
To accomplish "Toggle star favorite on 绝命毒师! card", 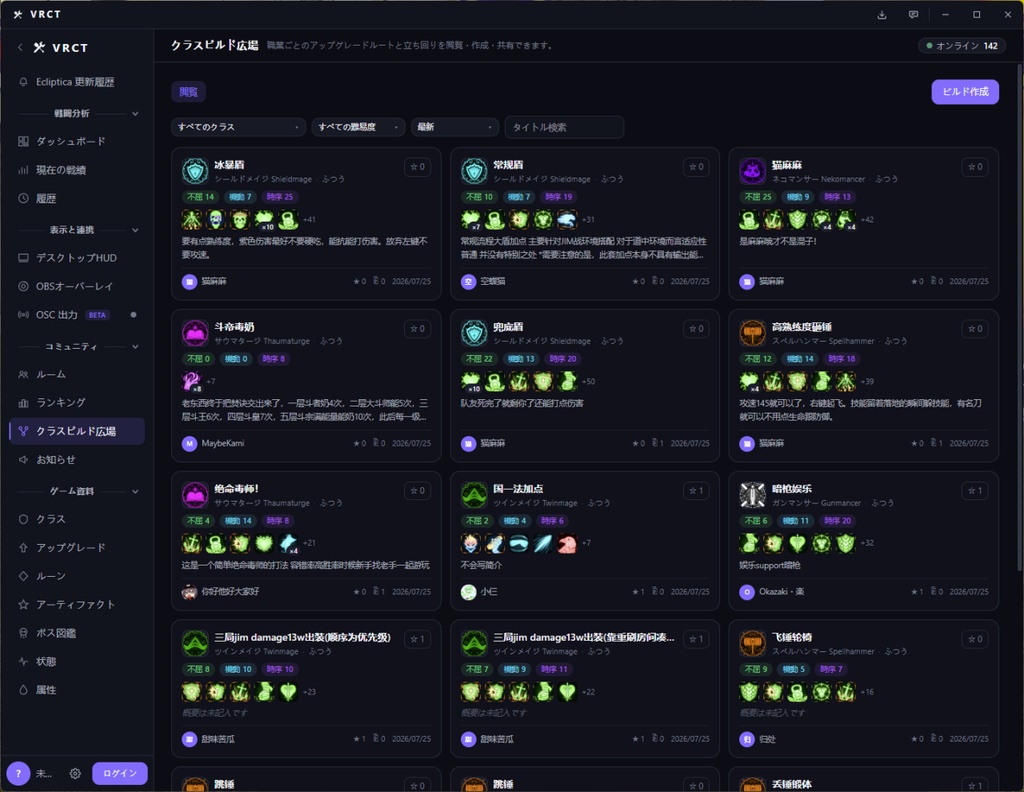I will click(x=417, y=490).
